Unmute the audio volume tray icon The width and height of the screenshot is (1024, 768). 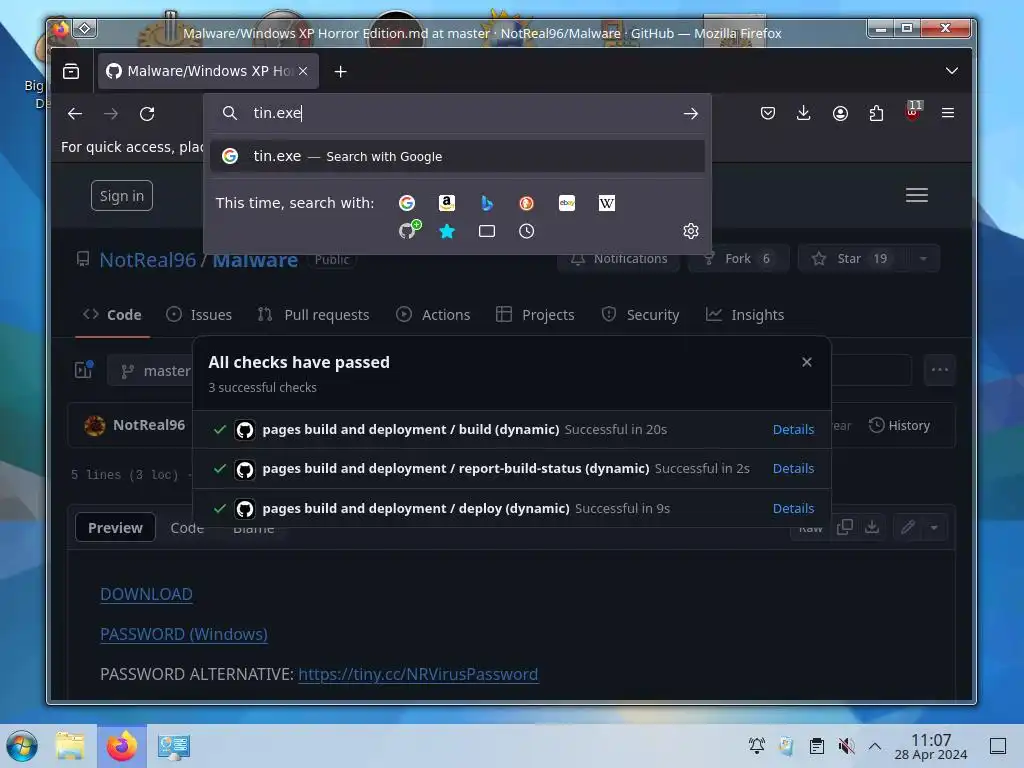coord(846,746)
